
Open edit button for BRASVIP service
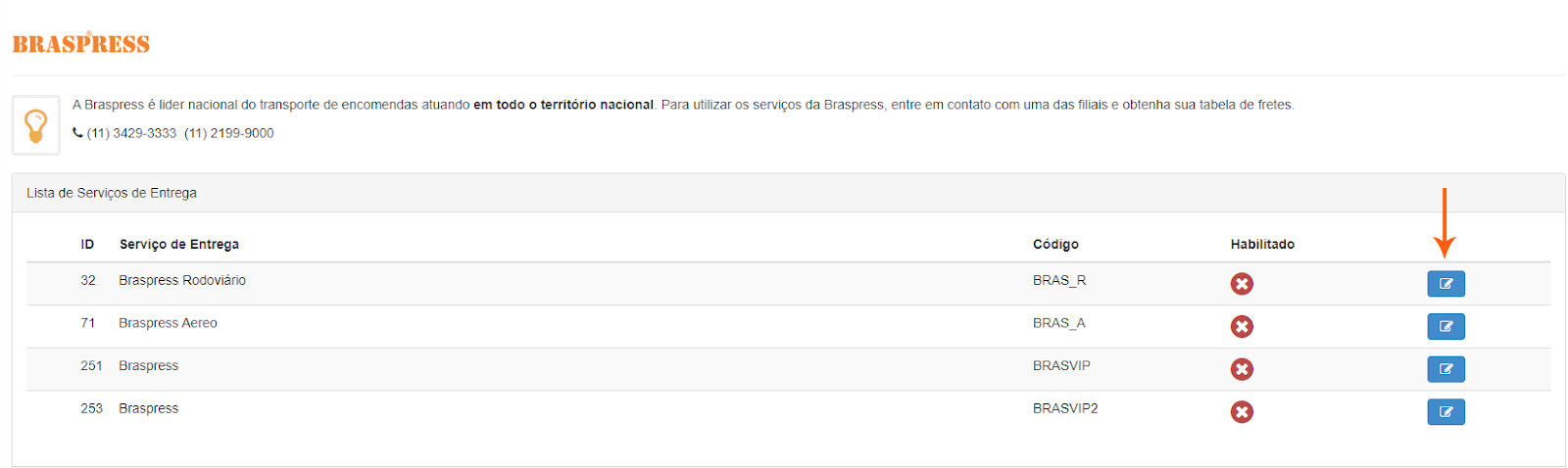point(1445,369)
